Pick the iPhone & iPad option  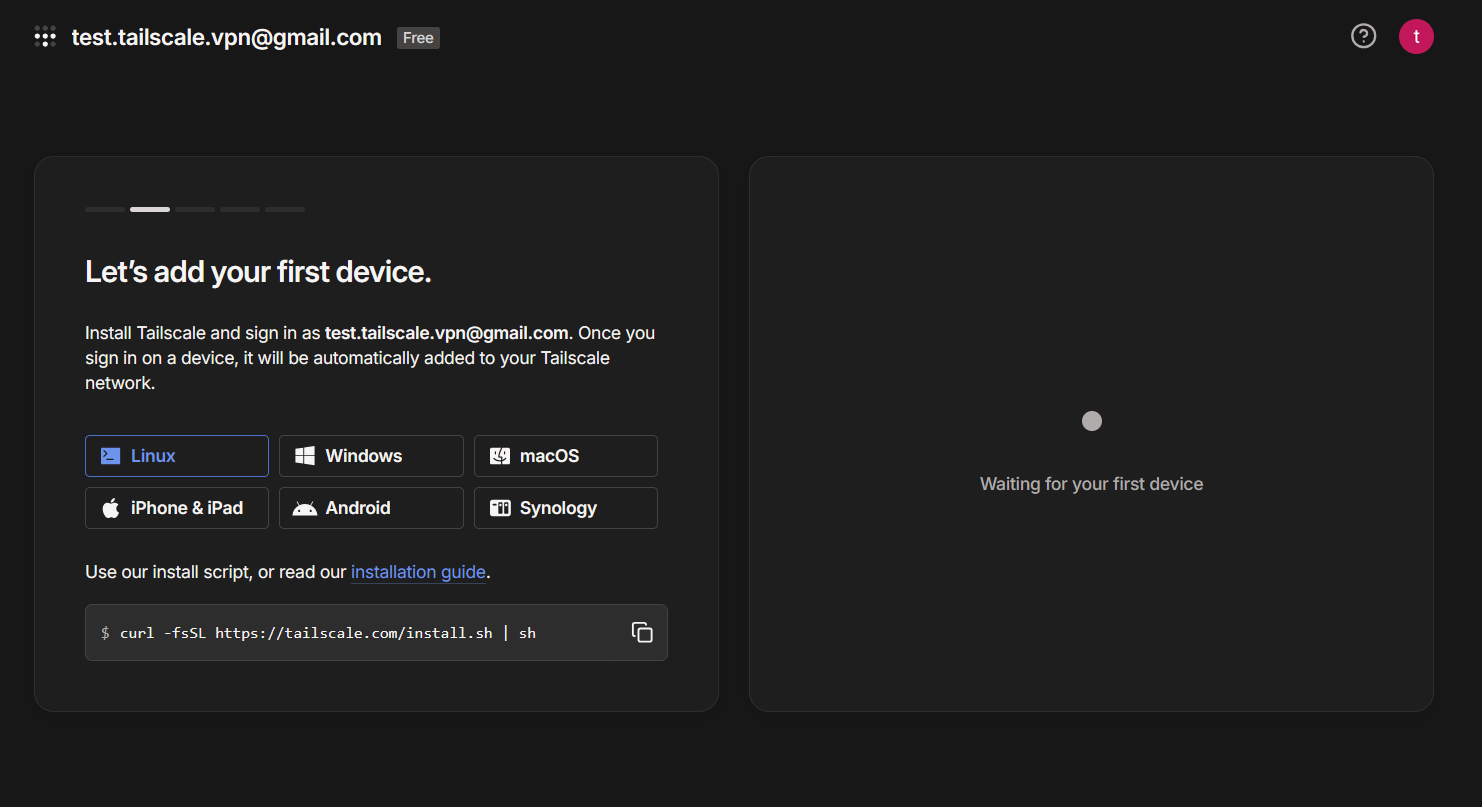(177, 508)
